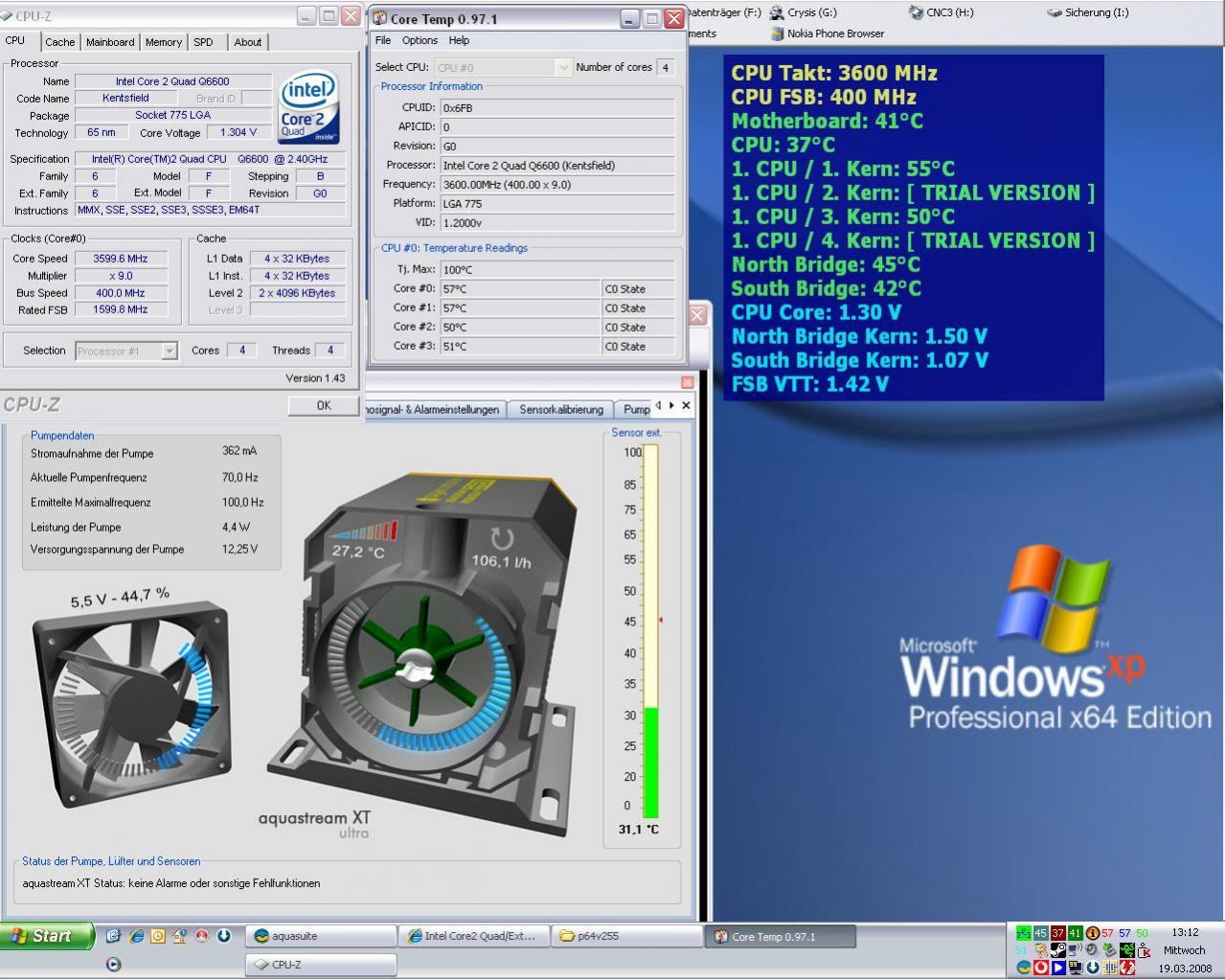Launch Windows Media Player from Quick Launch

click(113, 965)
